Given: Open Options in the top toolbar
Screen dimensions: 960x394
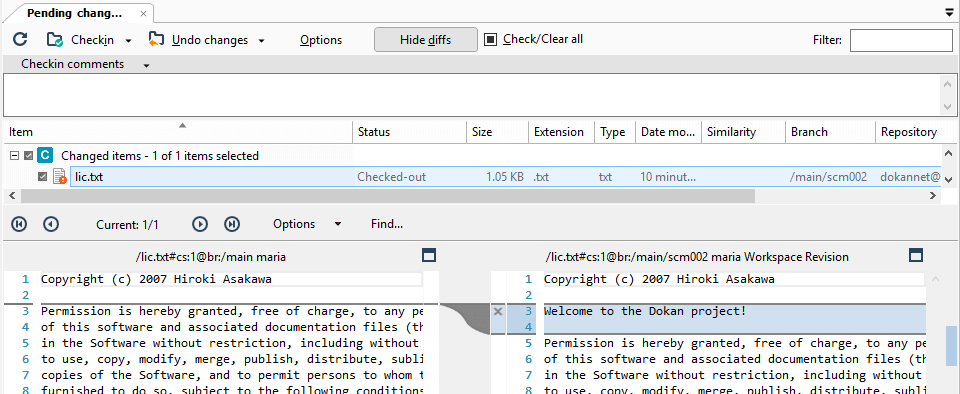Looking at the screenshot, I should click(321, 40).
